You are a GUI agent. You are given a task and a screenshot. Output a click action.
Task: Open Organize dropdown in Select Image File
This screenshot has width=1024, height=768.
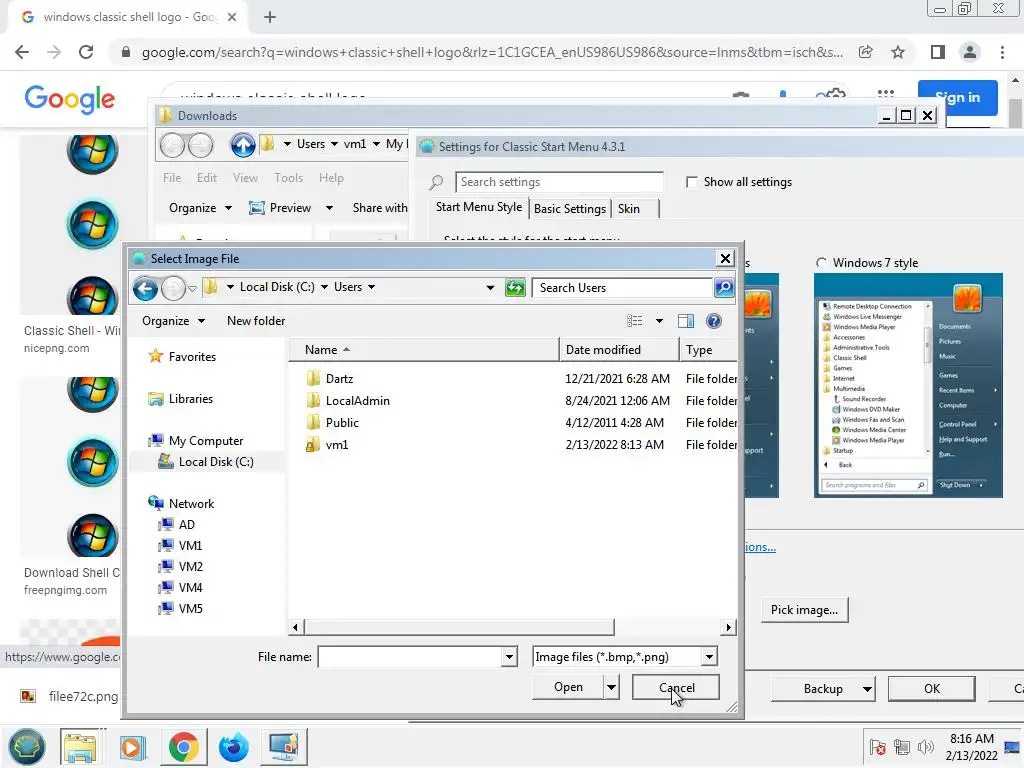click(x=173, y=321)
